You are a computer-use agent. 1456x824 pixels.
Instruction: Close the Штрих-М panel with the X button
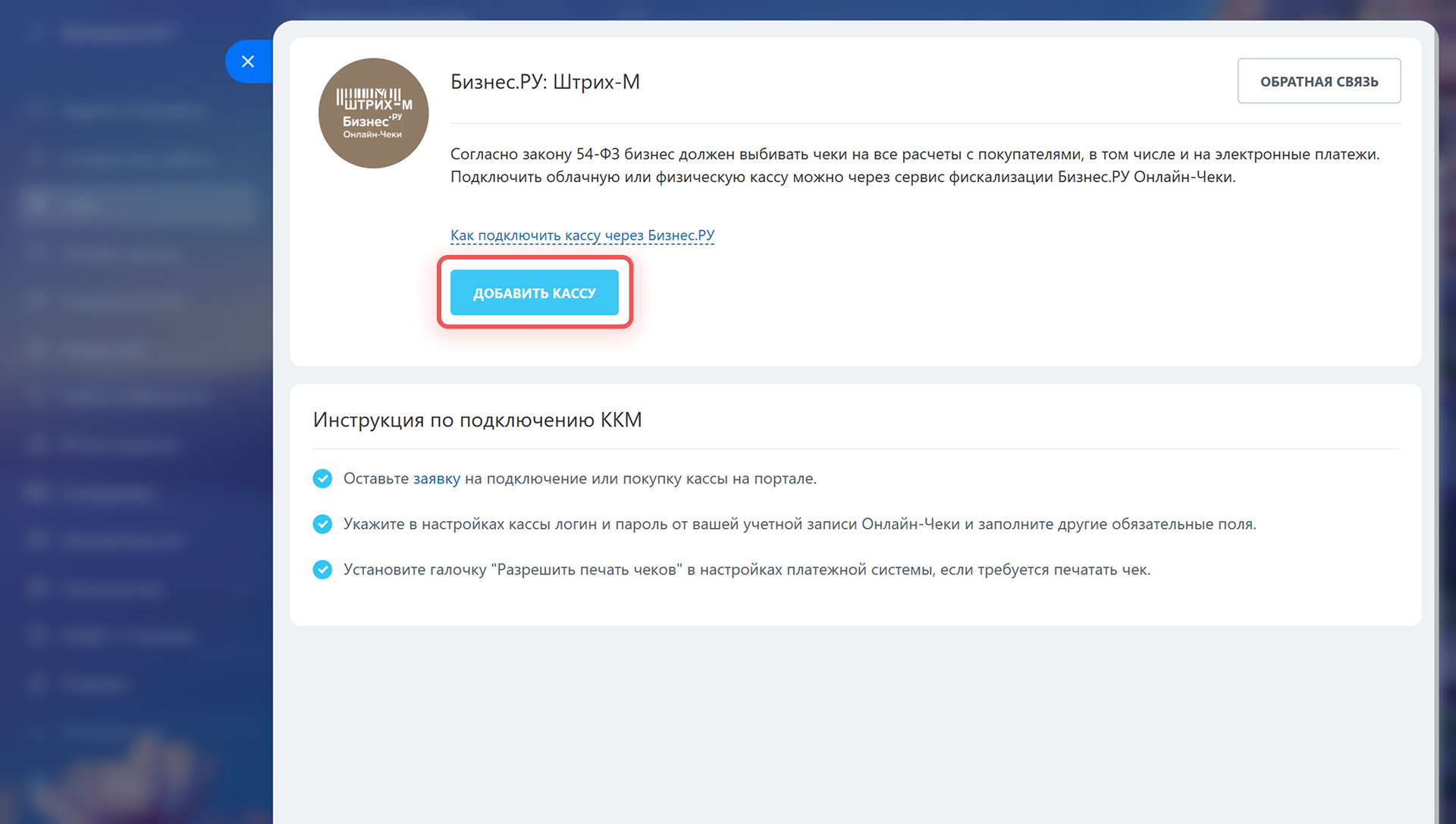coord(248,61)
